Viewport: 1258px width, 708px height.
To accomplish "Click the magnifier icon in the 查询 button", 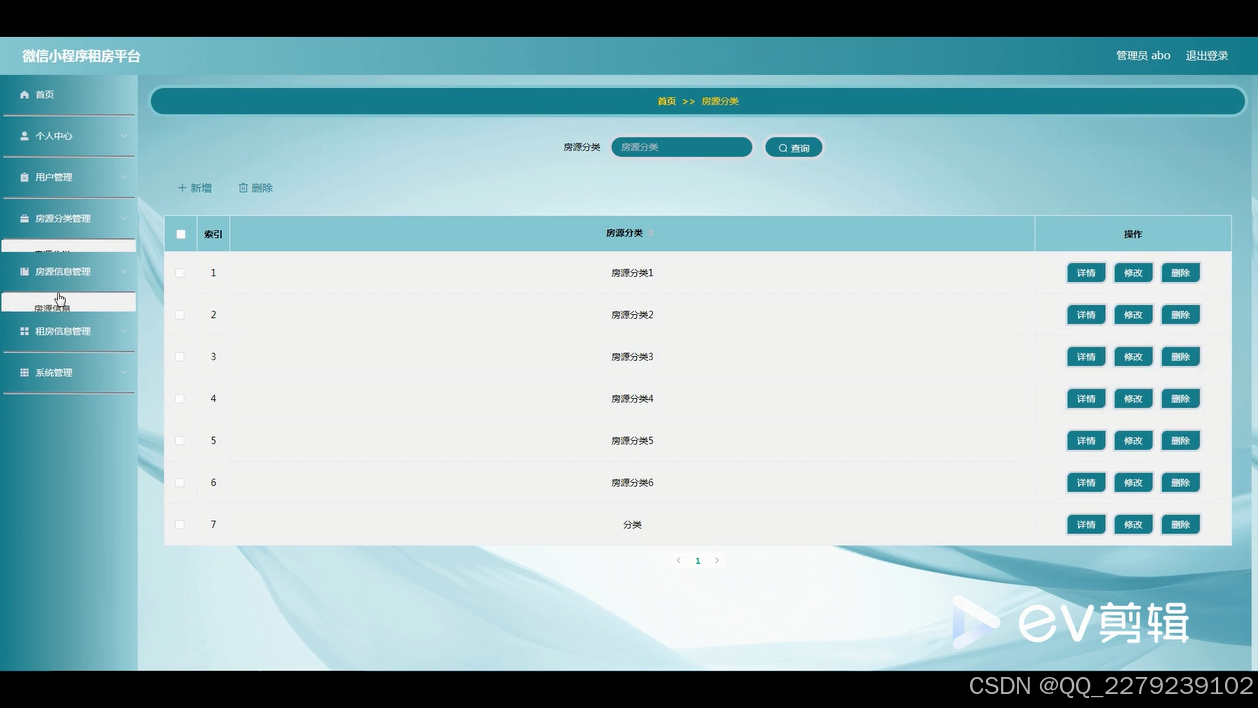I will [783, 148].
